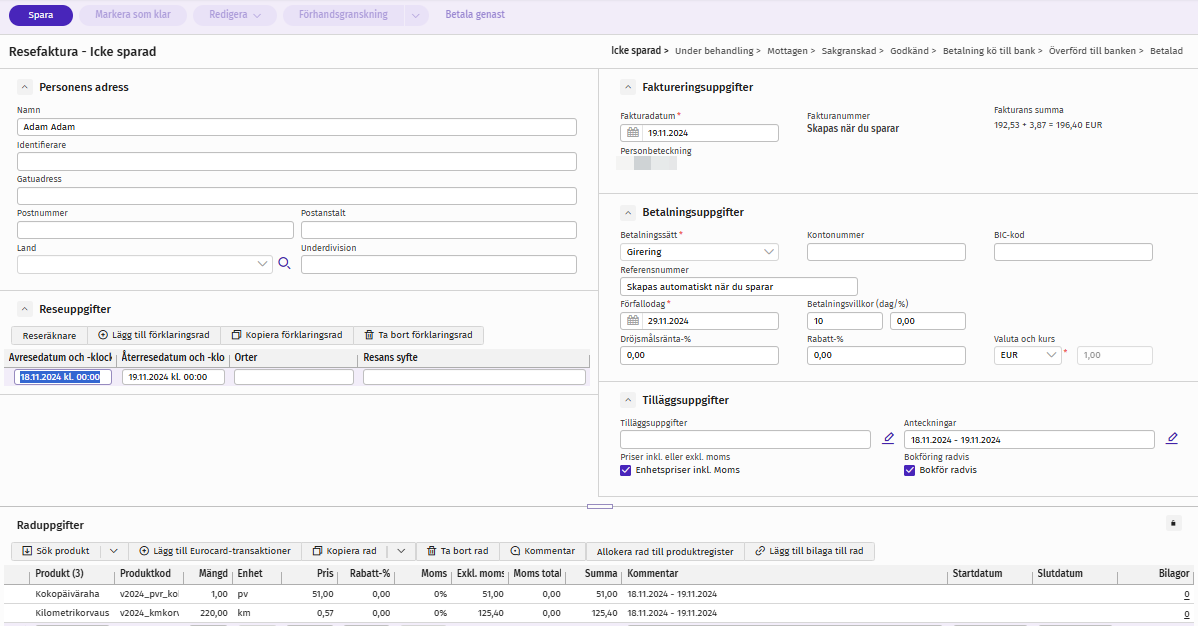The height and width of the screenshot is (626, 1198).
Task: Click the bilagor count link for Kokopäiväraha
Action: (1187, 595)
